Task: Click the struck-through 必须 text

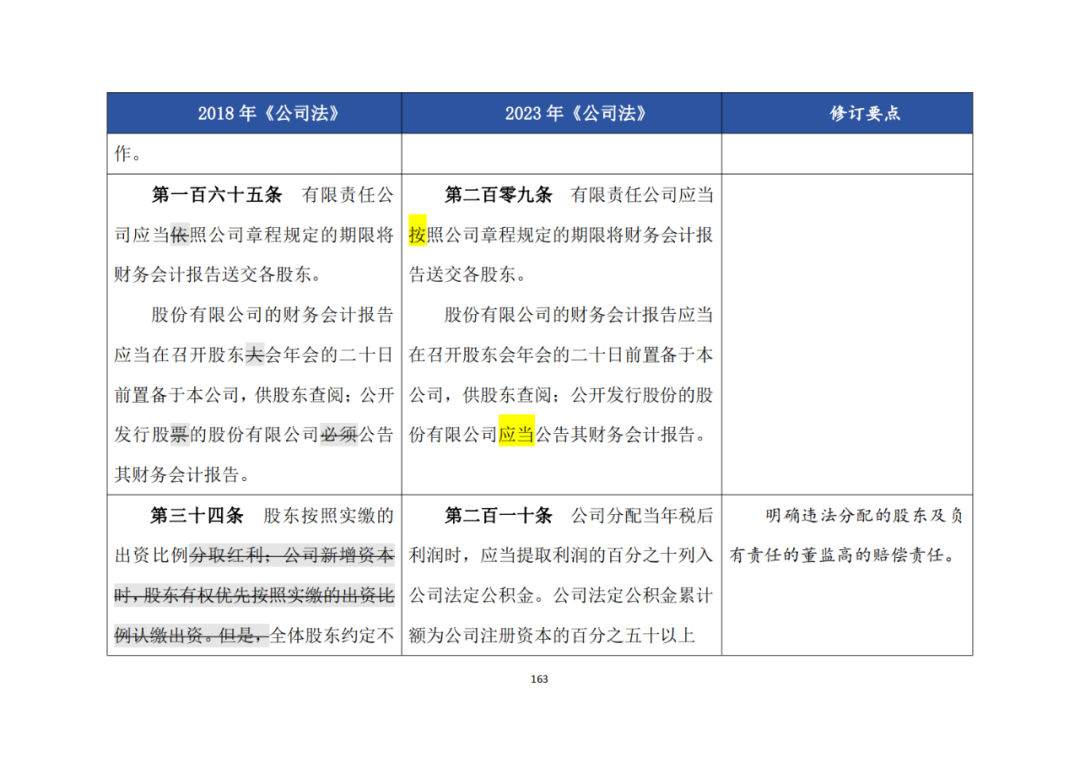Action: (x=339, y=435)
